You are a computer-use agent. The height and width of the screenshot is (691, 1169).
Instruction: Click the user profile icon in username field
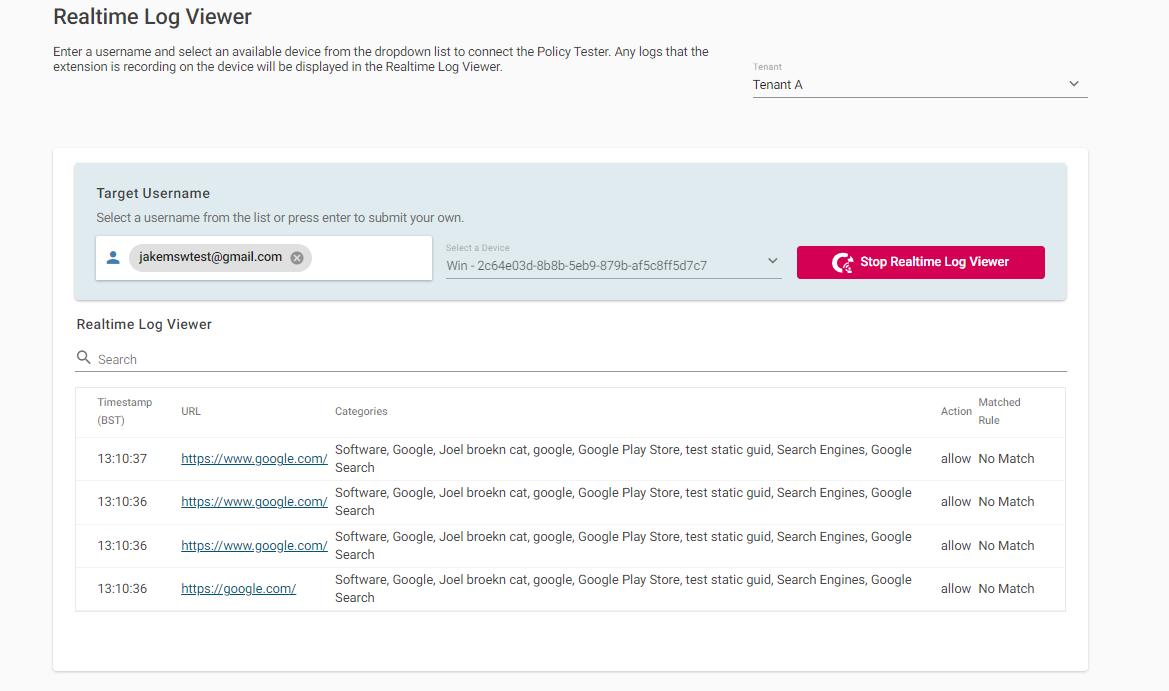pyautogui.click(x=113, y=258)
